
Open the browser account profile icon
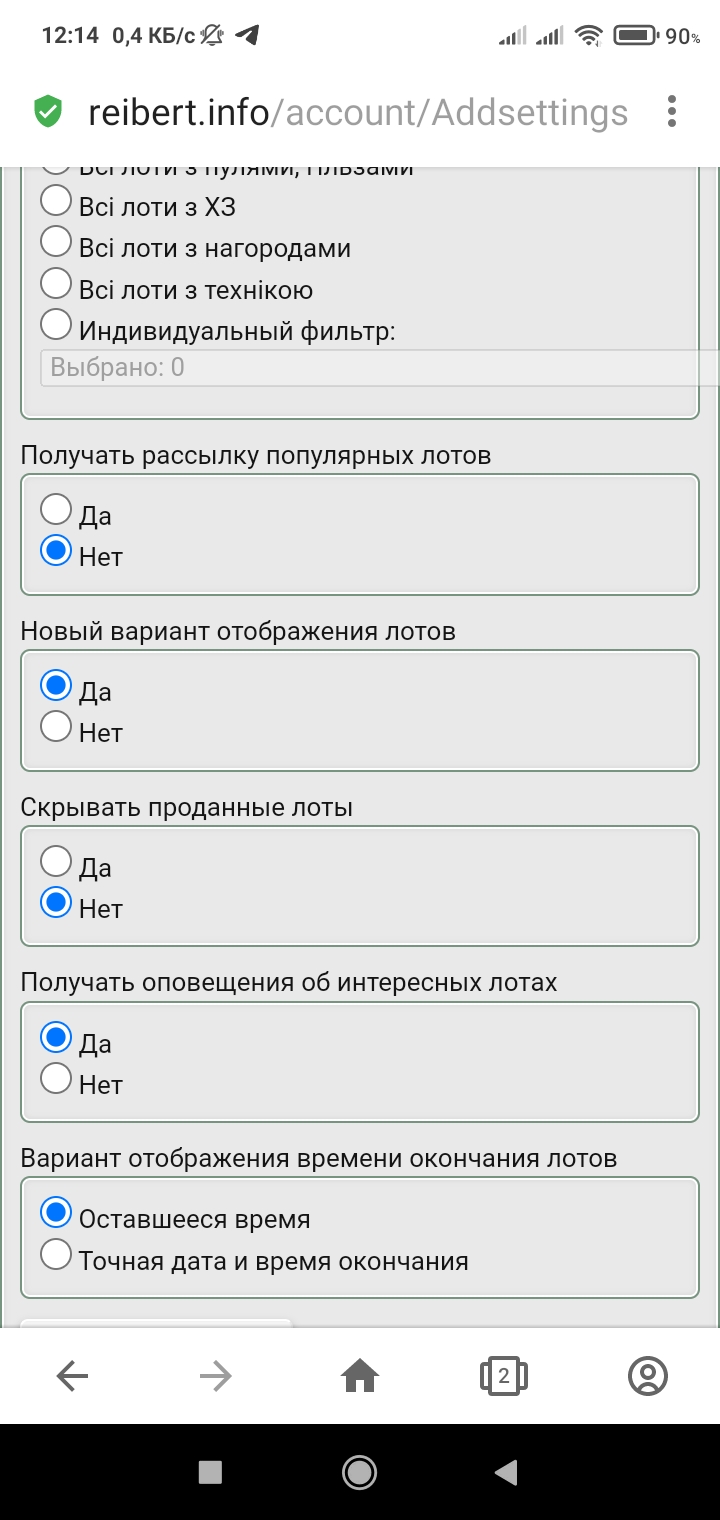pos(648,1377)
